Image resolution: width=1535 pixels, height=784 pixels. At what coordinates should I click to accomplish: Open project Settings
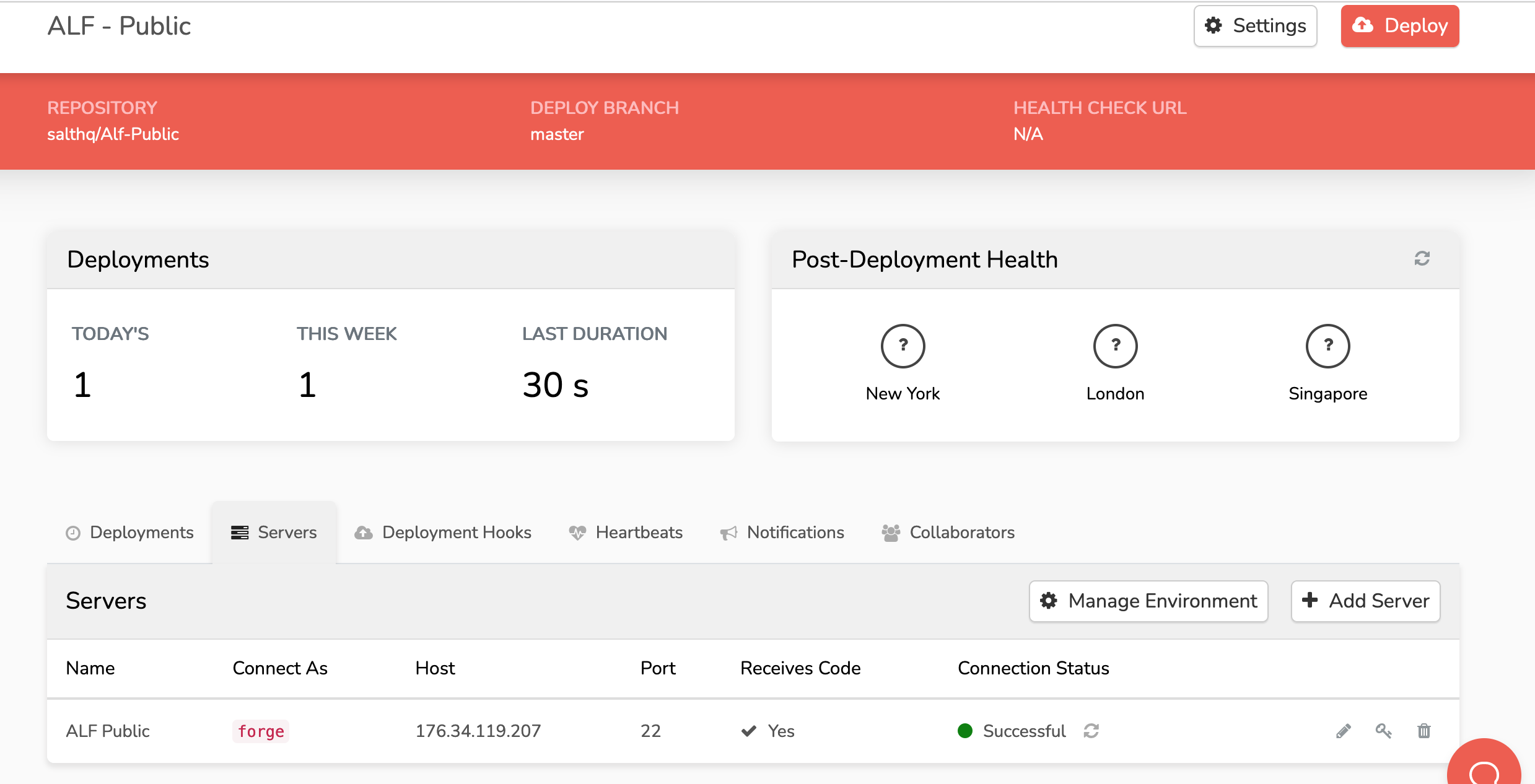[x=1256, y=26]
